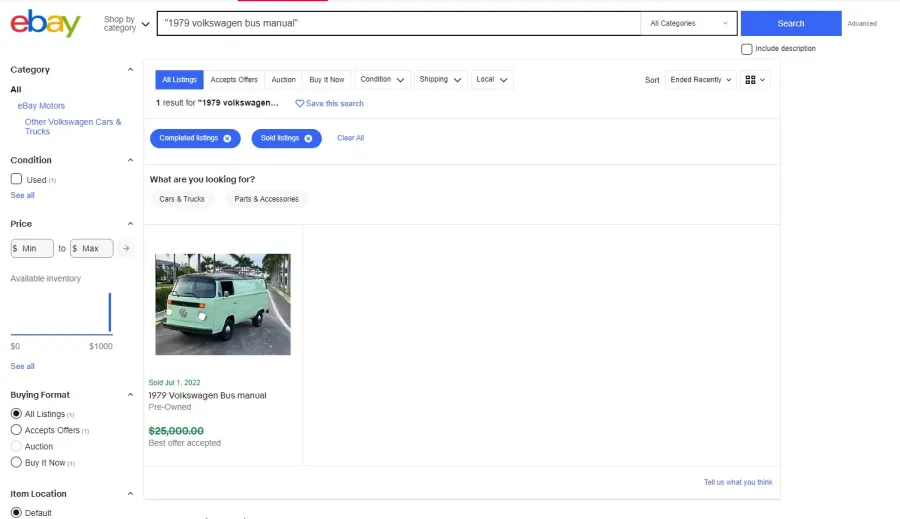Check the Used condition checkbox
The height and width of the screenshot is (519, 900).
[17, 179]
